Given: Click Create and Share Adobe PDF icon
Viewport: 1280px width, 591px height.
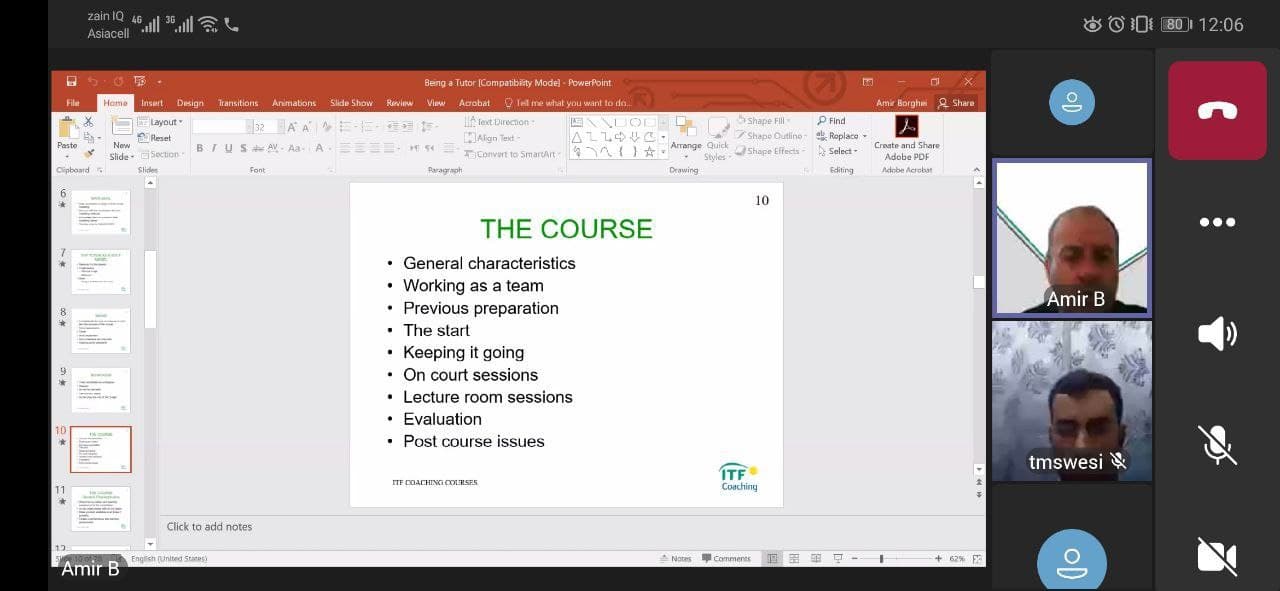Looking at the screenshot, I should (x=907, y=138).
